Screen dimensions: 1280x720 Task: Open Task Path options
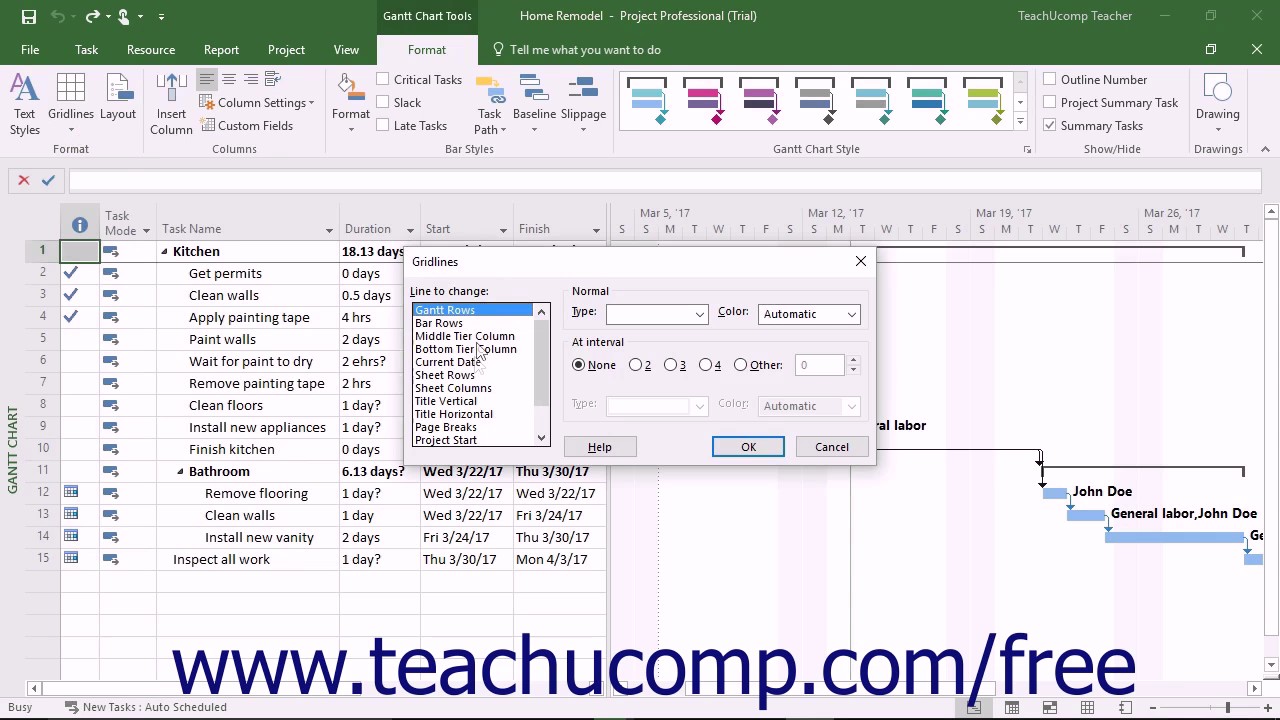coord(490,104)
